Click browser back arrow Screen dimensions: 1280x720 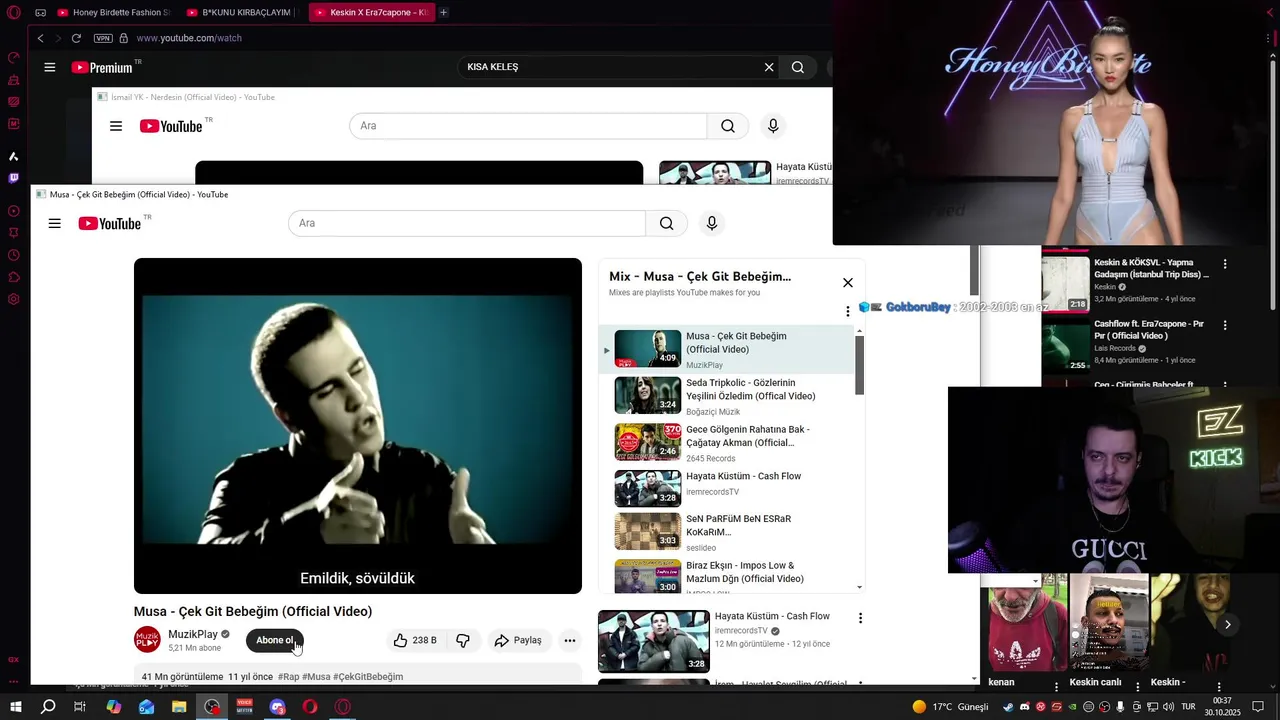(40, 38)
